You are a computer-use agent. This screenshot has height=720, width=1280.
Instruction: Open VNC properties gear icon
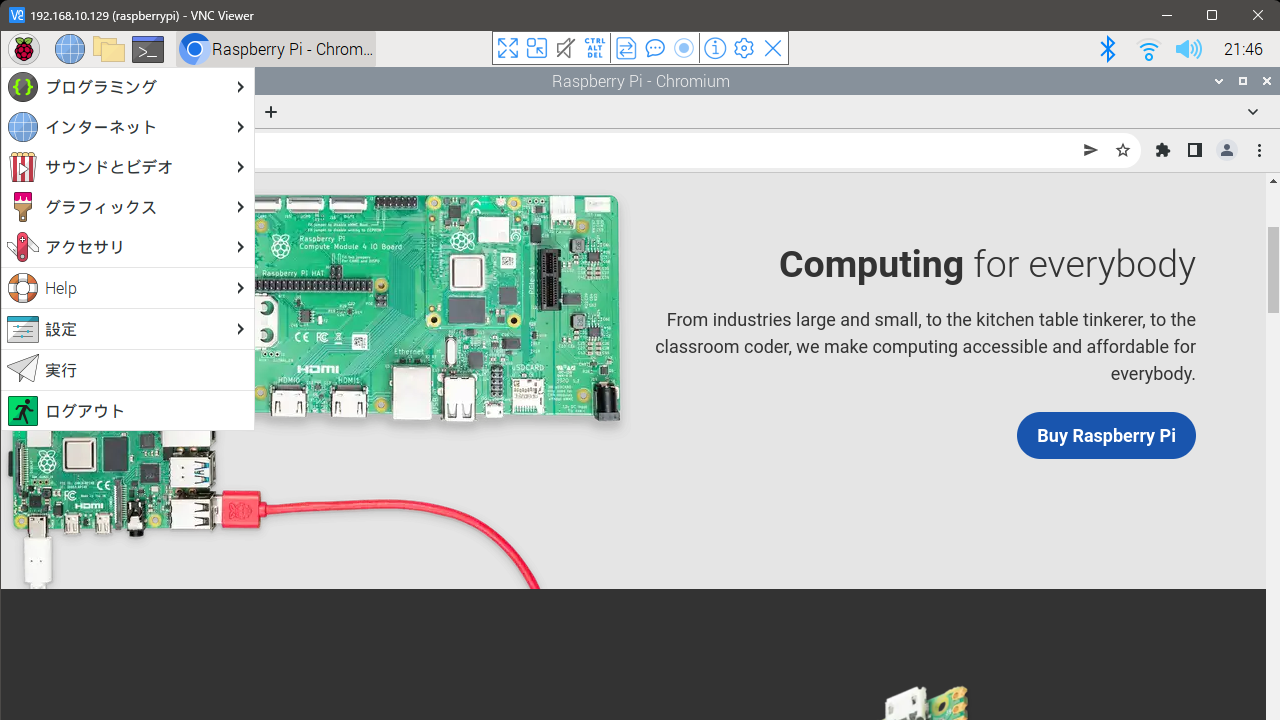(x=743, y=48)
